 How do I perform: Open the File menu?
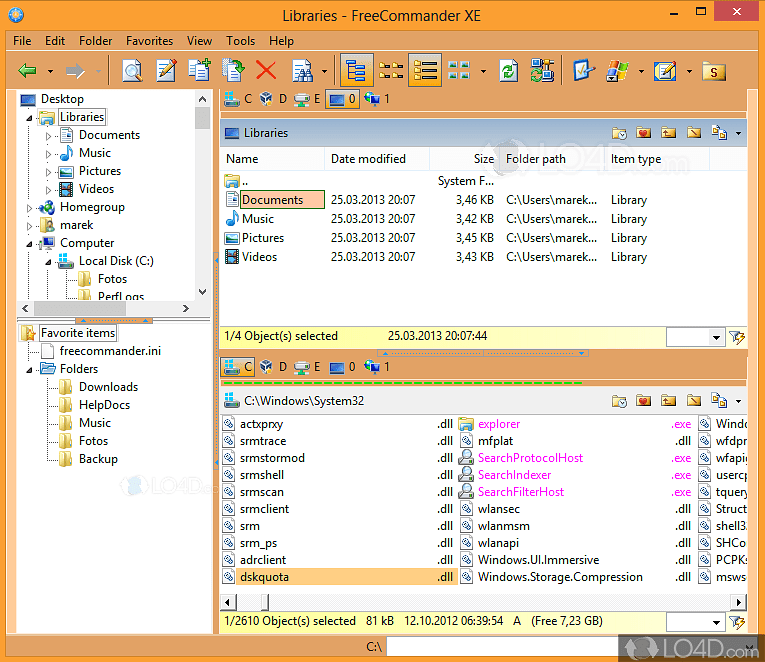point(22,41)
